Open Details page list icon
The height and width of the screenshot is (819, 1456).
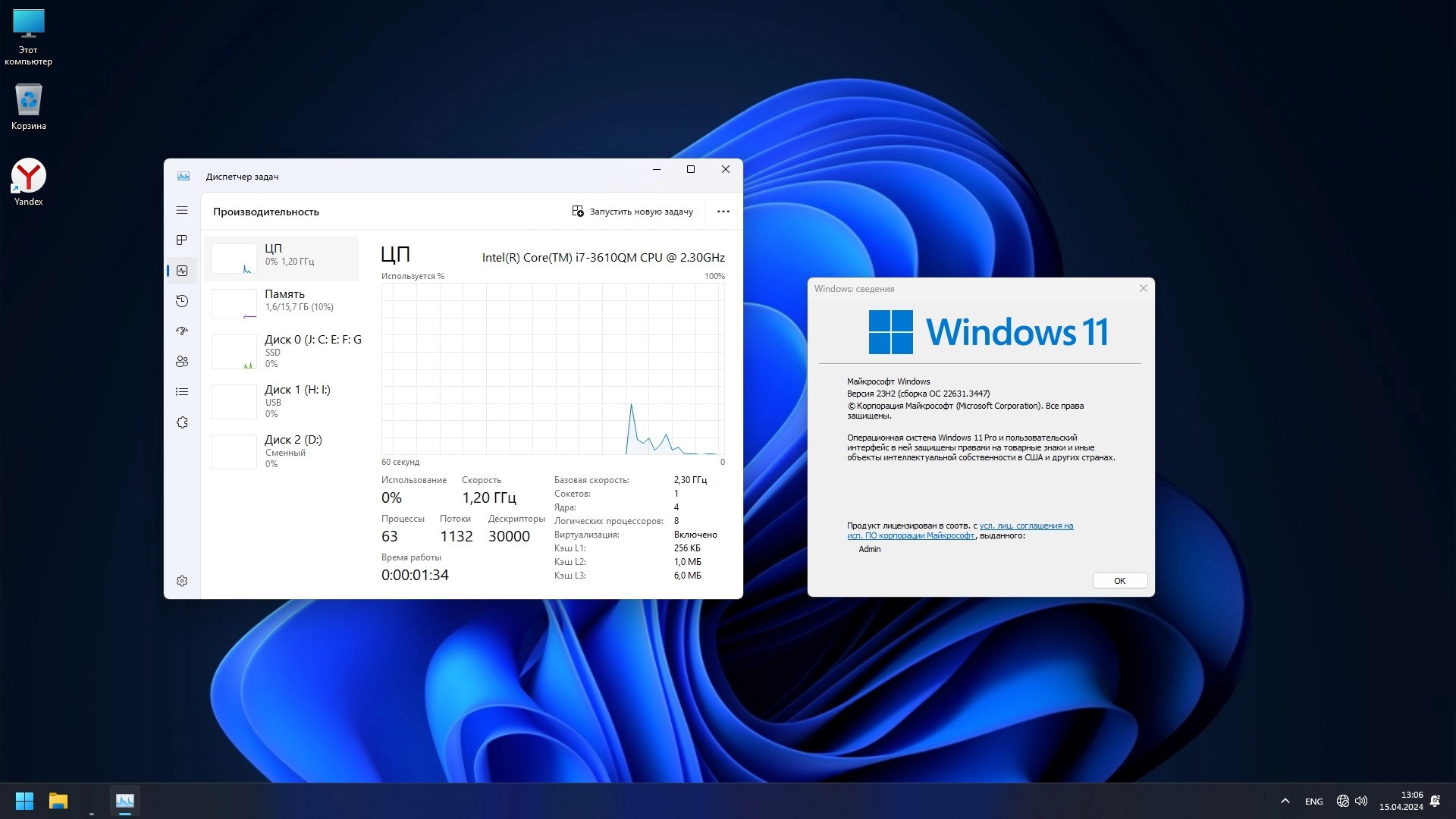(182, 392)
